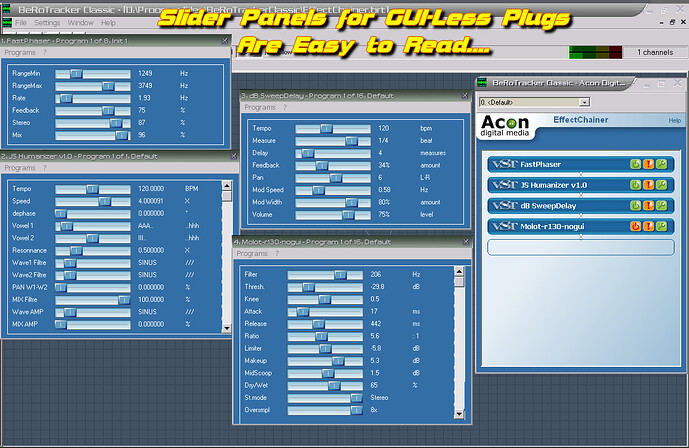This screenshot has height=448, width=689.
Task: Click the BeRoTracker app icon in title bar
Action: (7, 7)
